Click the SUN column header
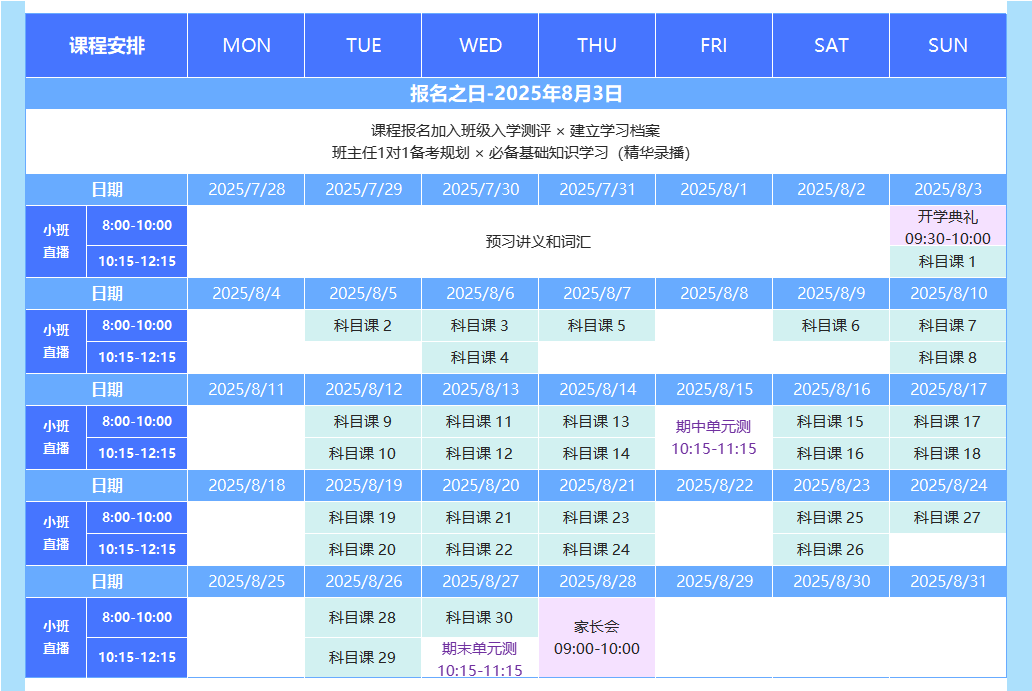1032x691 pixels. tap(947, 45)
